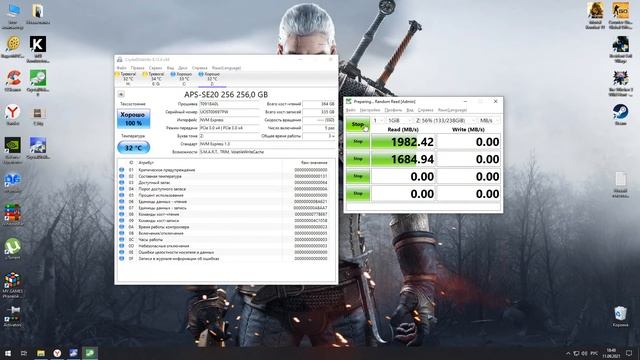Screen dimensions: 640x360
Task: Select the Хорошо 32 °C disk tab for Z:
Action: pyautogui.click(x=211, y=79)
